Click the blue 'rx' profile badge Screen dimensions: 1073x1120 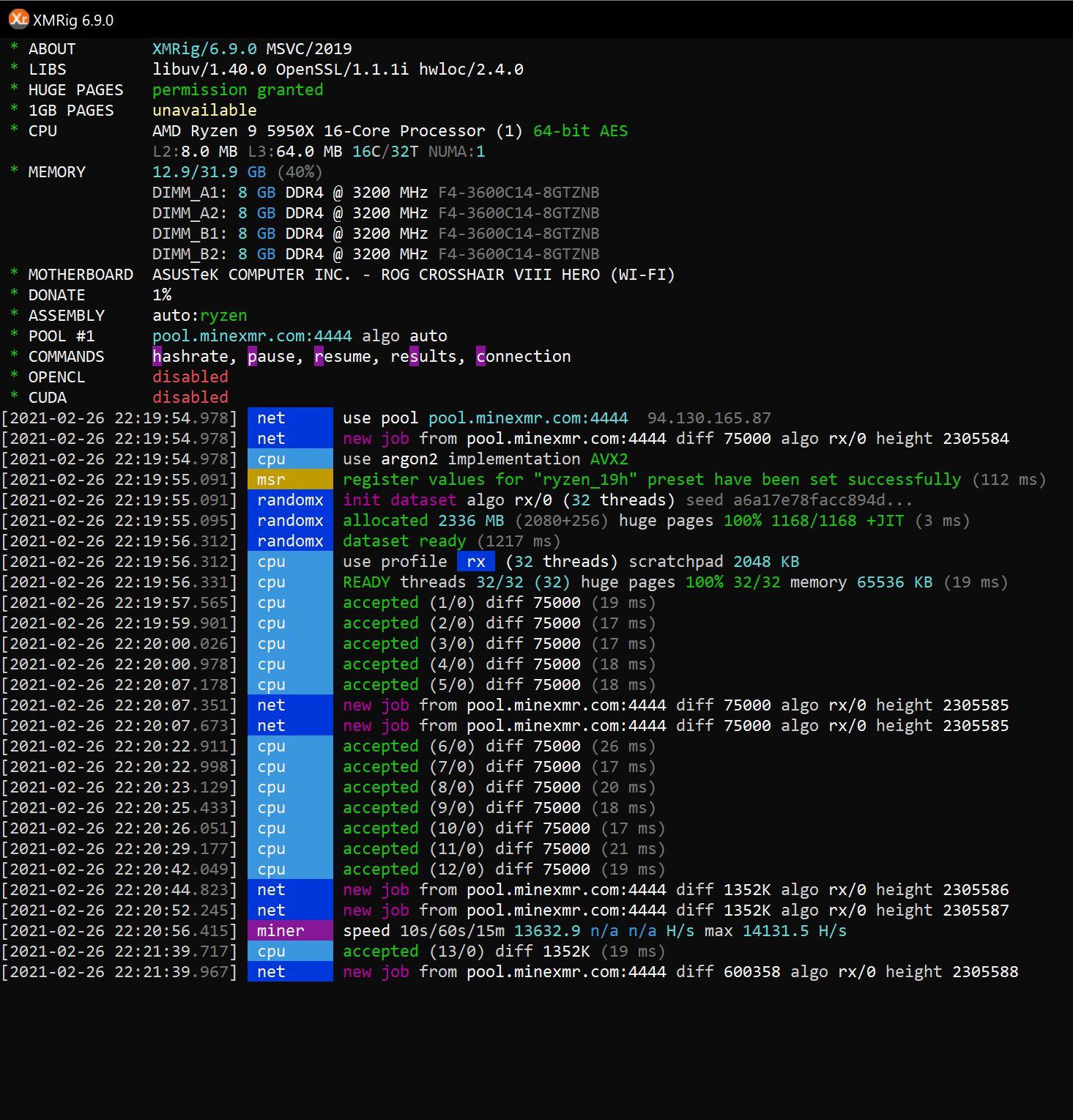pyautogui.click(x=476, y=561)
